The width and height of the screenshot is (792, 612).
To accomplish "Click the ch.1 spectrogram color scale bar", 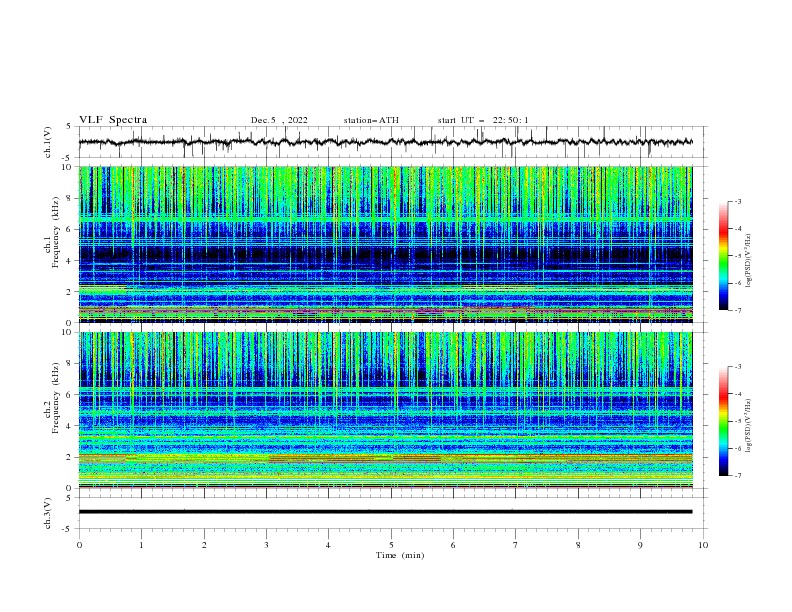I will point(723,256).
